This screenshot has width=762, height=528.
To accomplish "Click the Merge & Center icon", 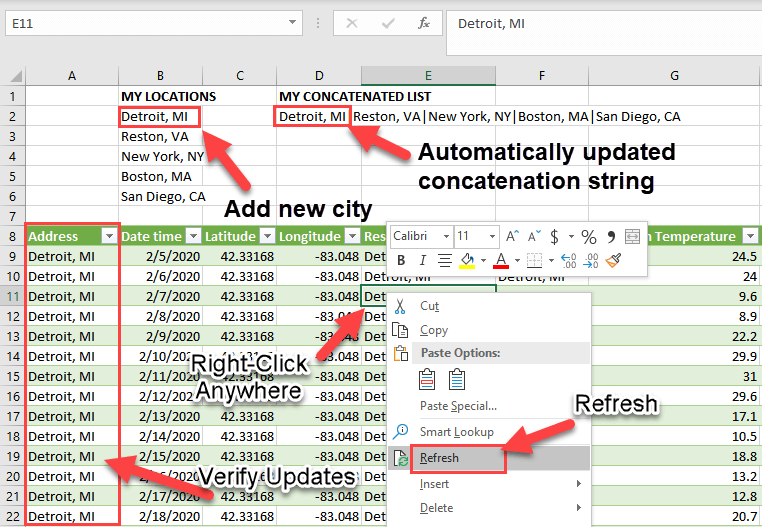I will click(632, 237).
